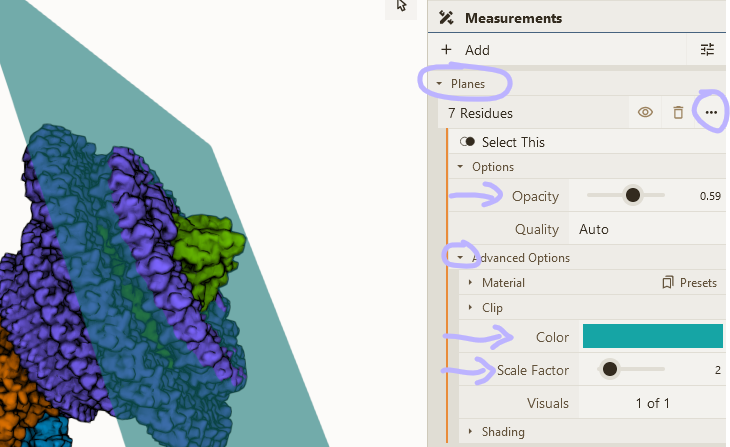Viewport: 730px width, 447px height.
Task: Open the measurement settings sliders icon
Action: [x=707, y=50]
